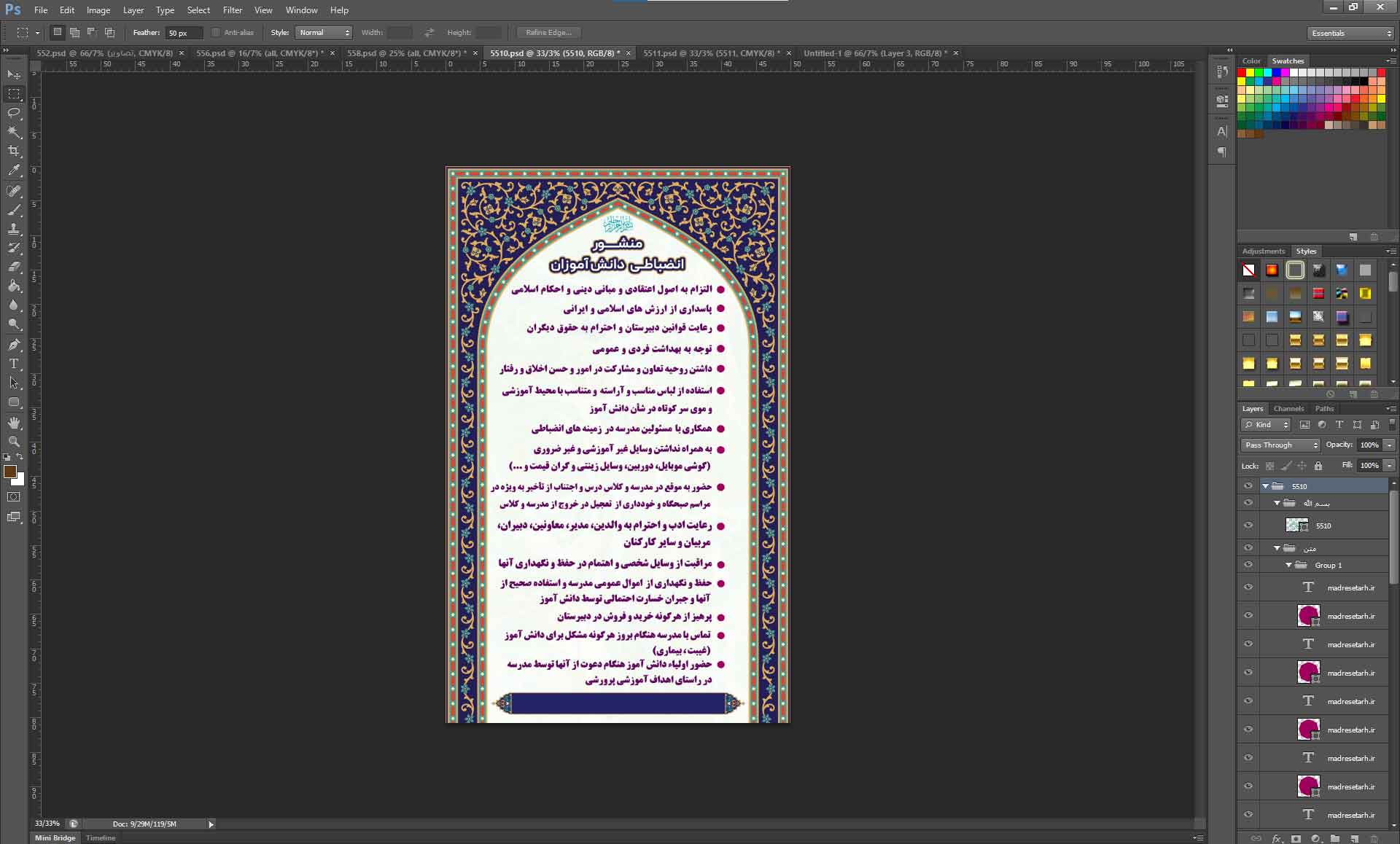Image resolution: width=1400 pixels, height=844 pixels.
Task: Toggle layer filtering on or off switch
Action: [1392, 424]
